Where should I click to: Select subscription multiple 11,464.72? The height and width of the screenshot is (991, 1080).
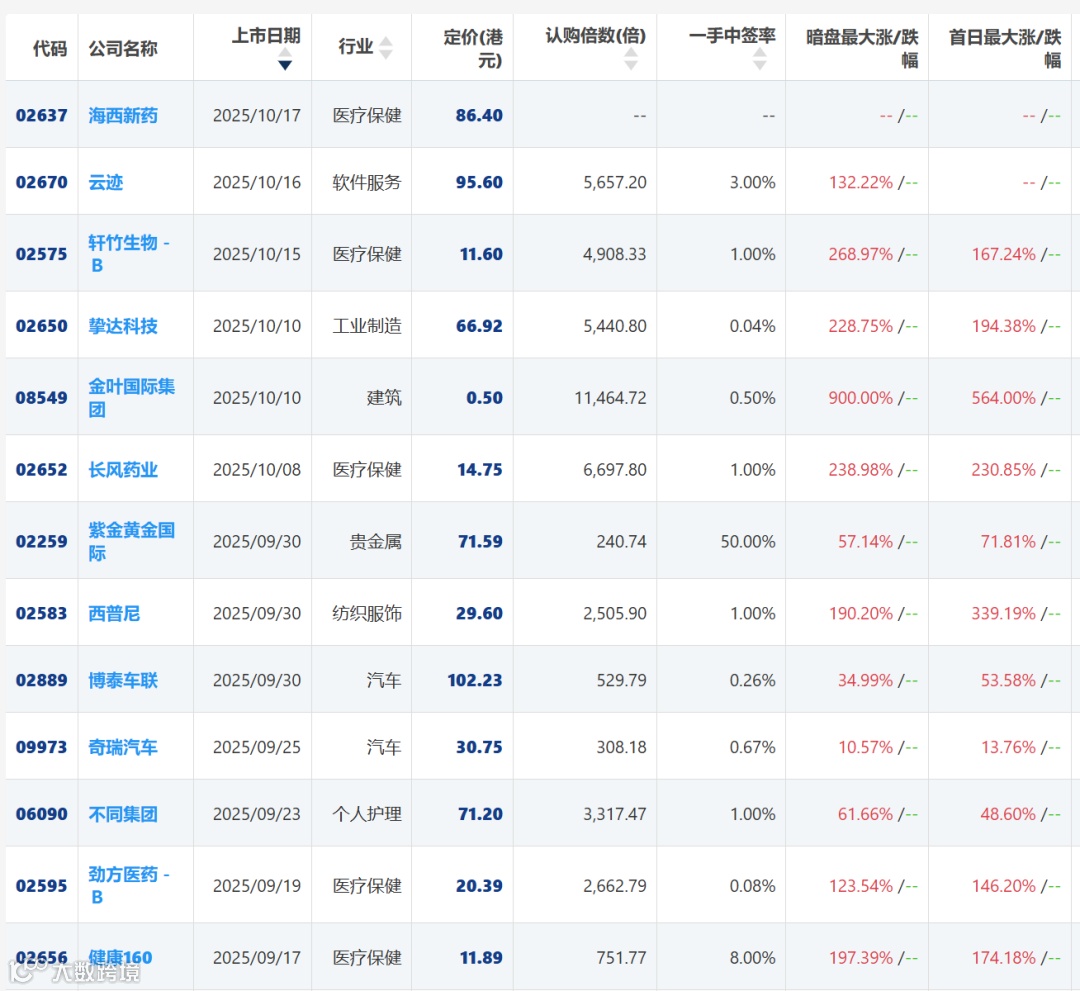[610, 397]
